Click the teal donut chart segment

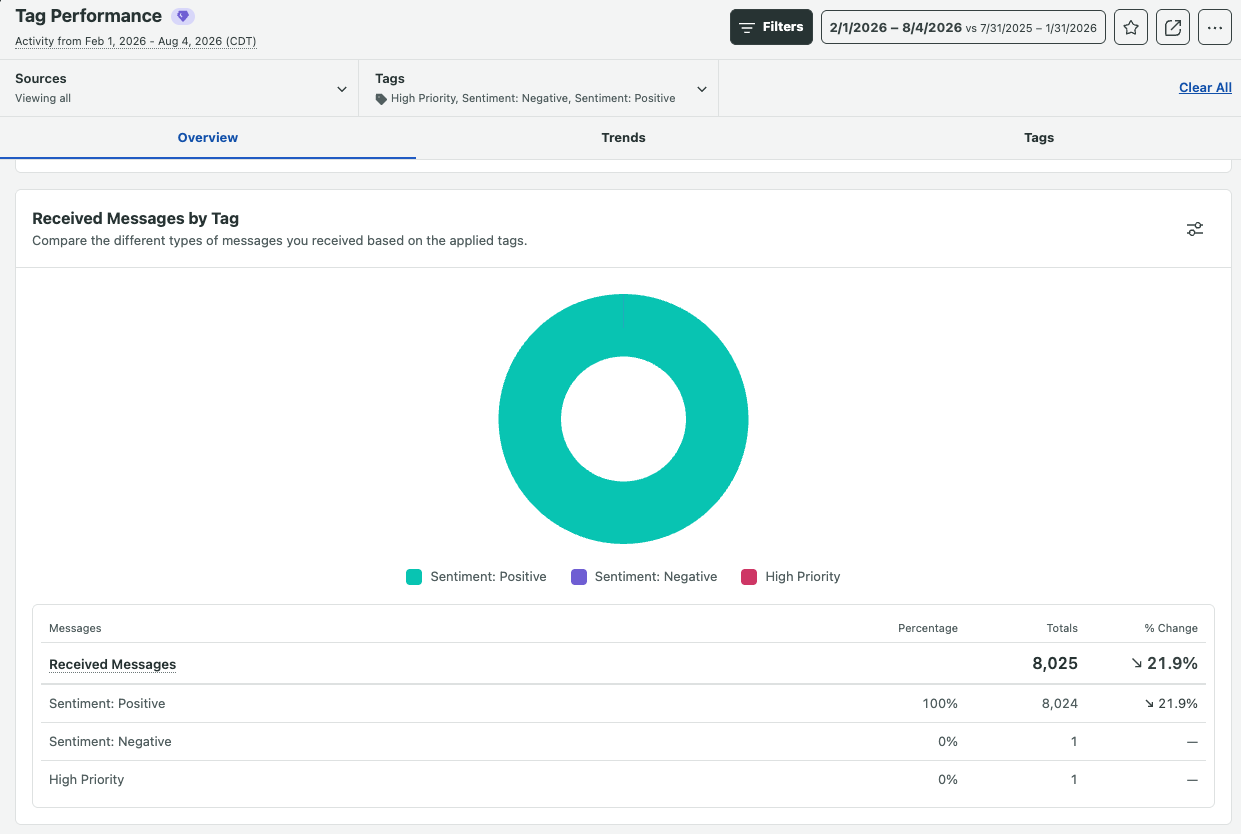(530, 419)
